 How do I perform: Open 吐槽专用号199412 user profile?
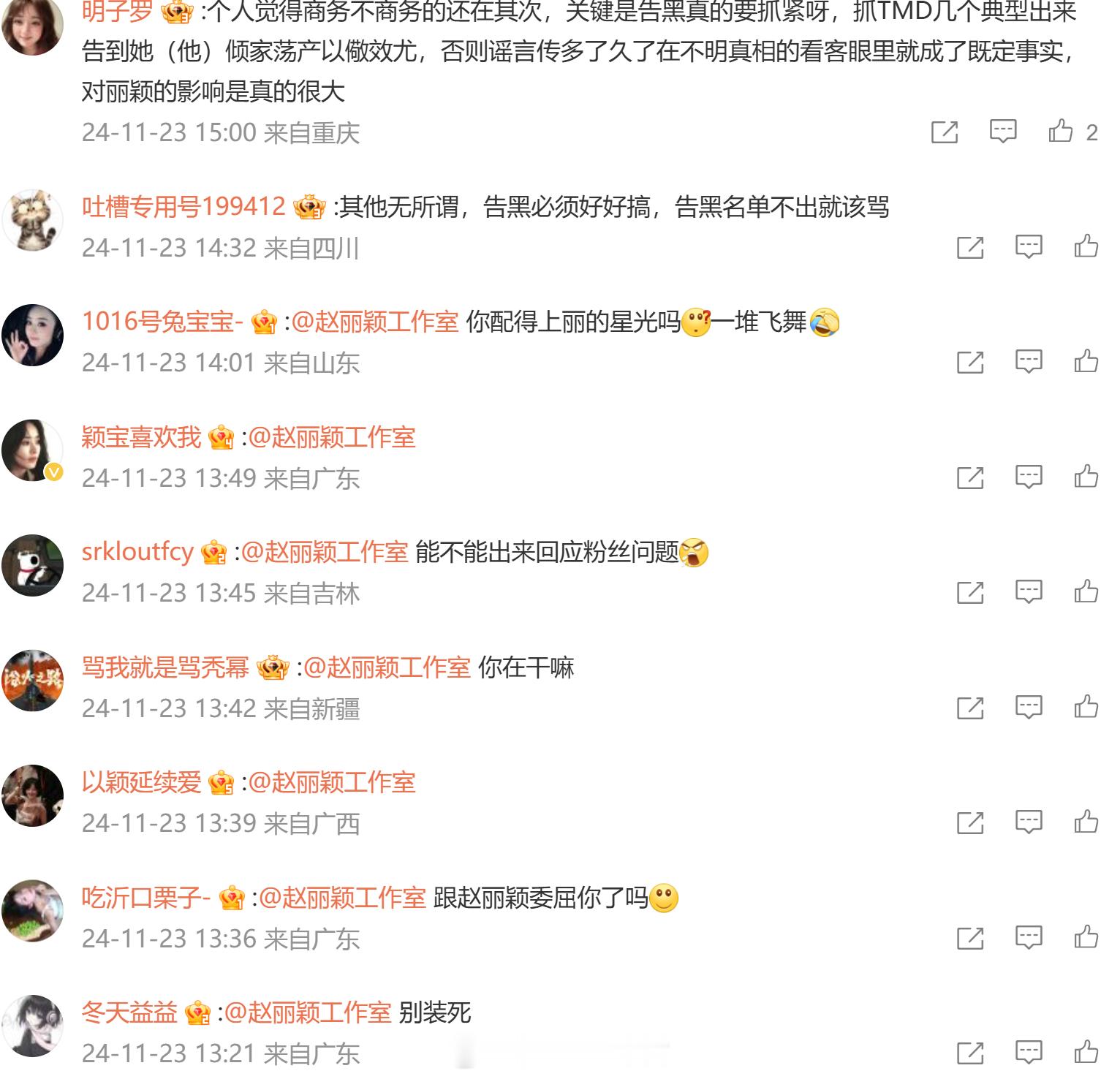click(x=183, y=207)
